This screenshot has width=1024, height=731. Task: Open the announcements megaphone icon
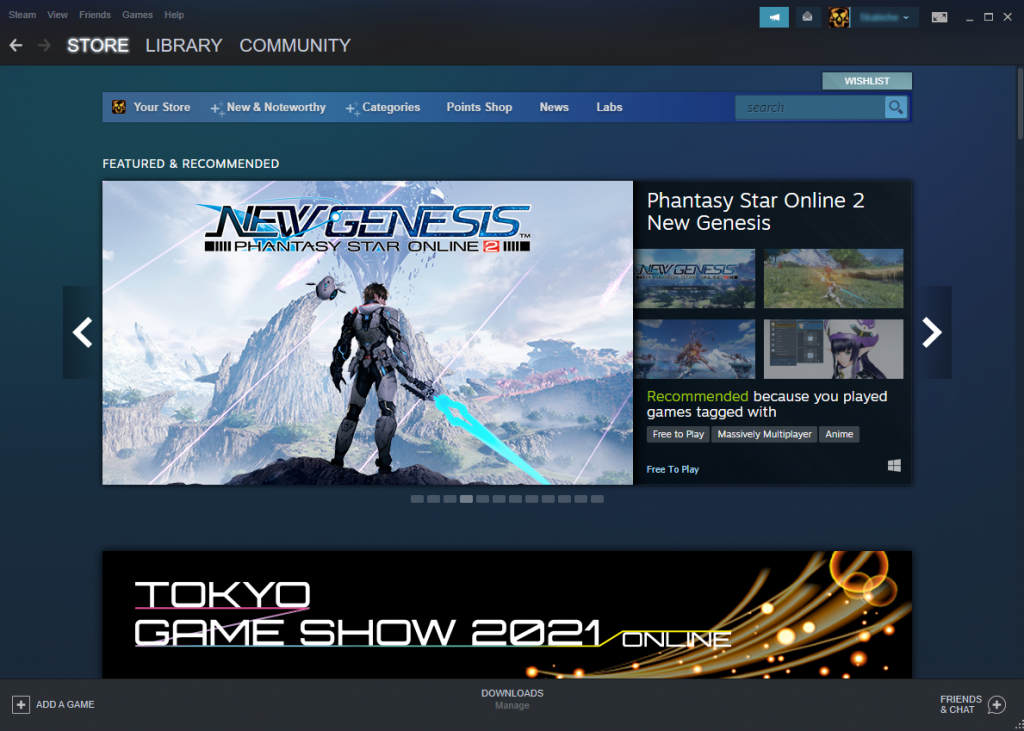(774, 17)
